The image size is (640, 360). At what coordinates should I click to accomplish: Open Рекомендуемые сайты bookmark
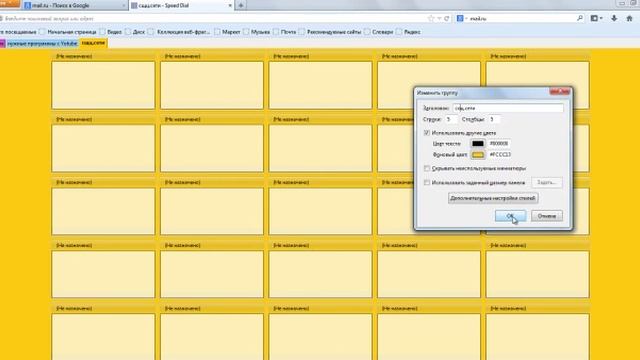click(331, 32)
